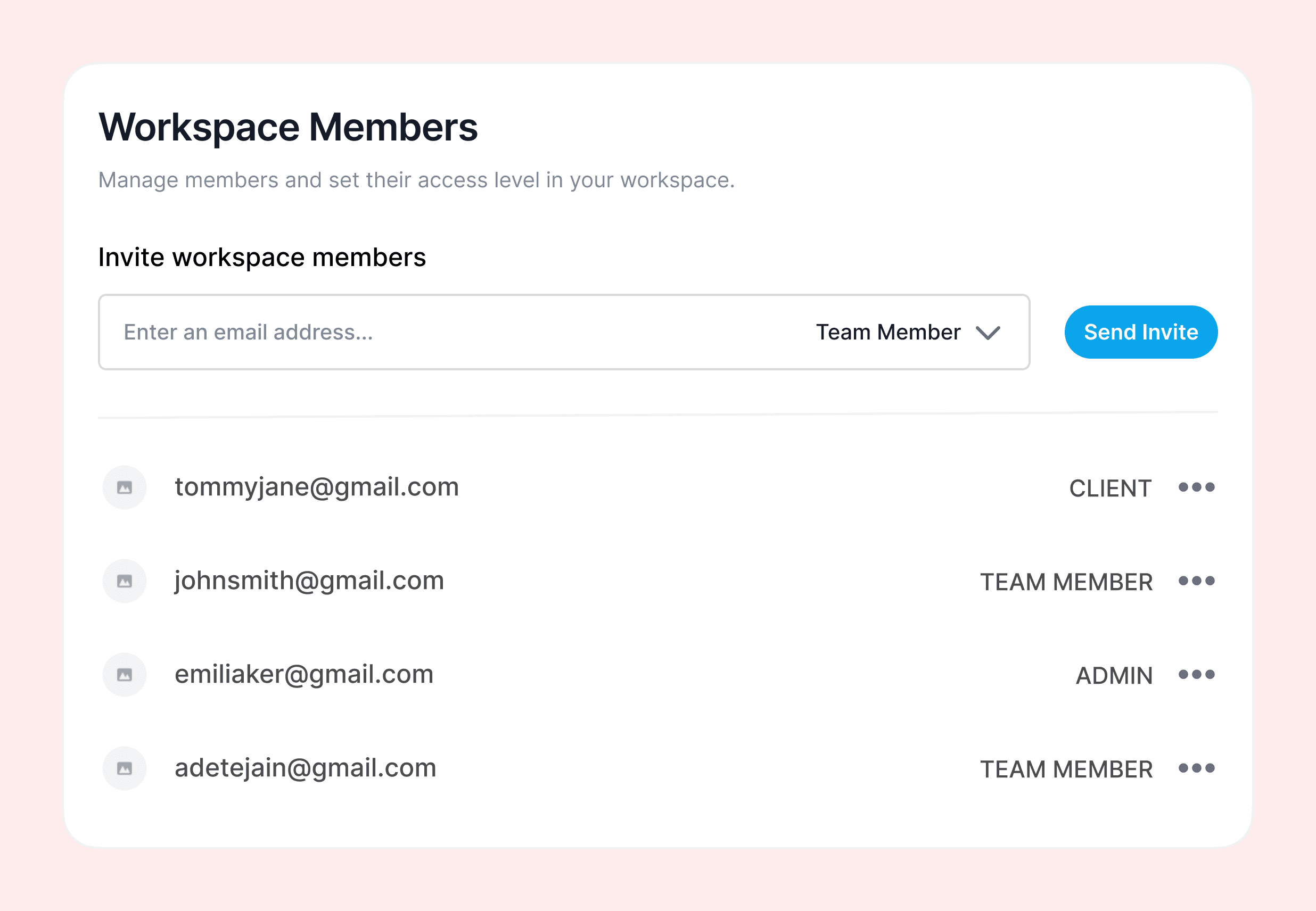Open three-dot menu for johnsmith@gmail.com

click(1196, 581)
